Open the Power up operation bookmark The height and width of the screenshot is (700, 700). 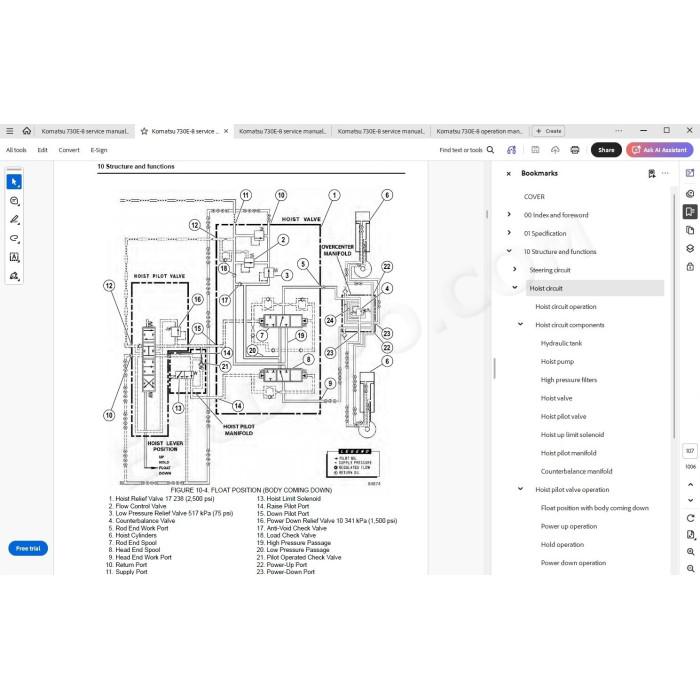coord(569,526)
